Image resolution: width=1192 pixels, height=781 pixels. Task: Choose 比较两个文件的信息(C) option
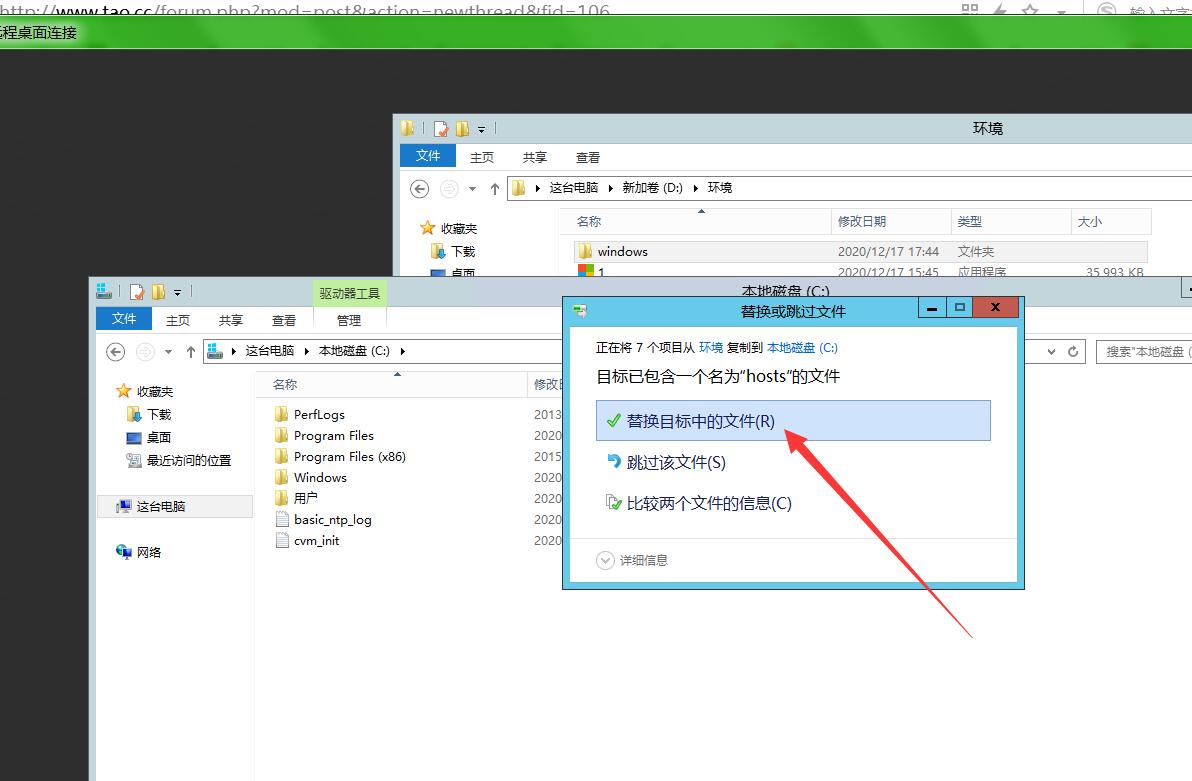point(708,503)
